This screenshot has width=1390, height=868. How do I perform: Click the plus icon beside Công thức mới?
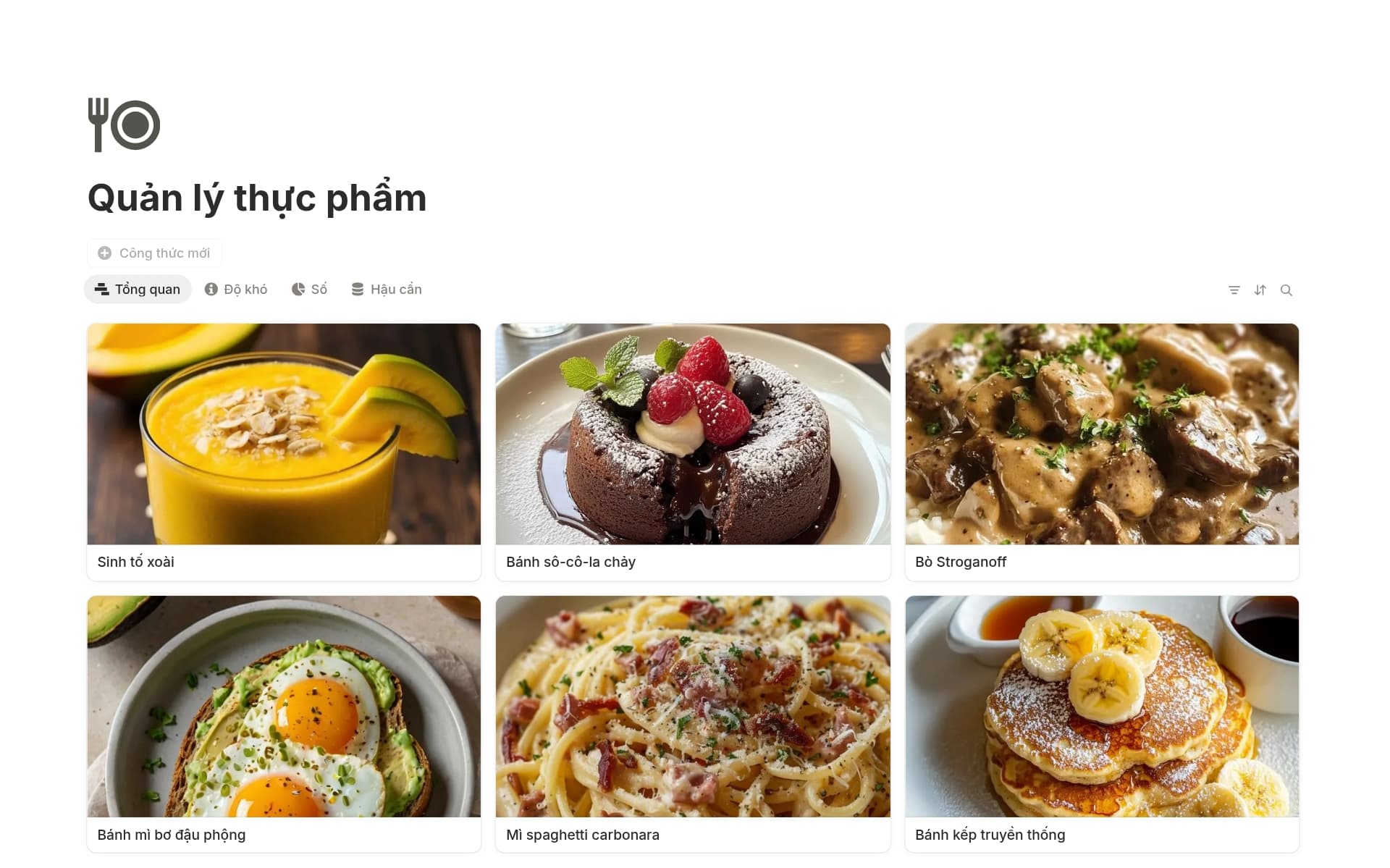click(105, 253)
